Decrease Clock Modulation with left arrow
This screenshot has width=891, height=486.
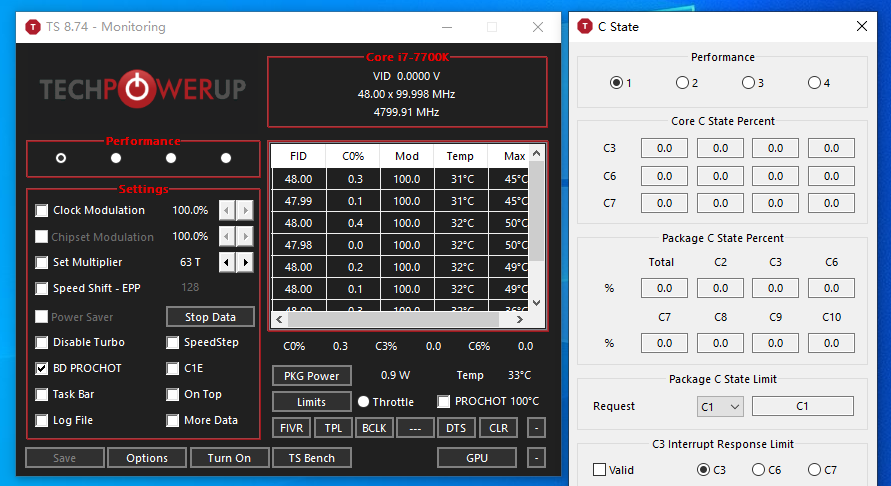point(227,210)
